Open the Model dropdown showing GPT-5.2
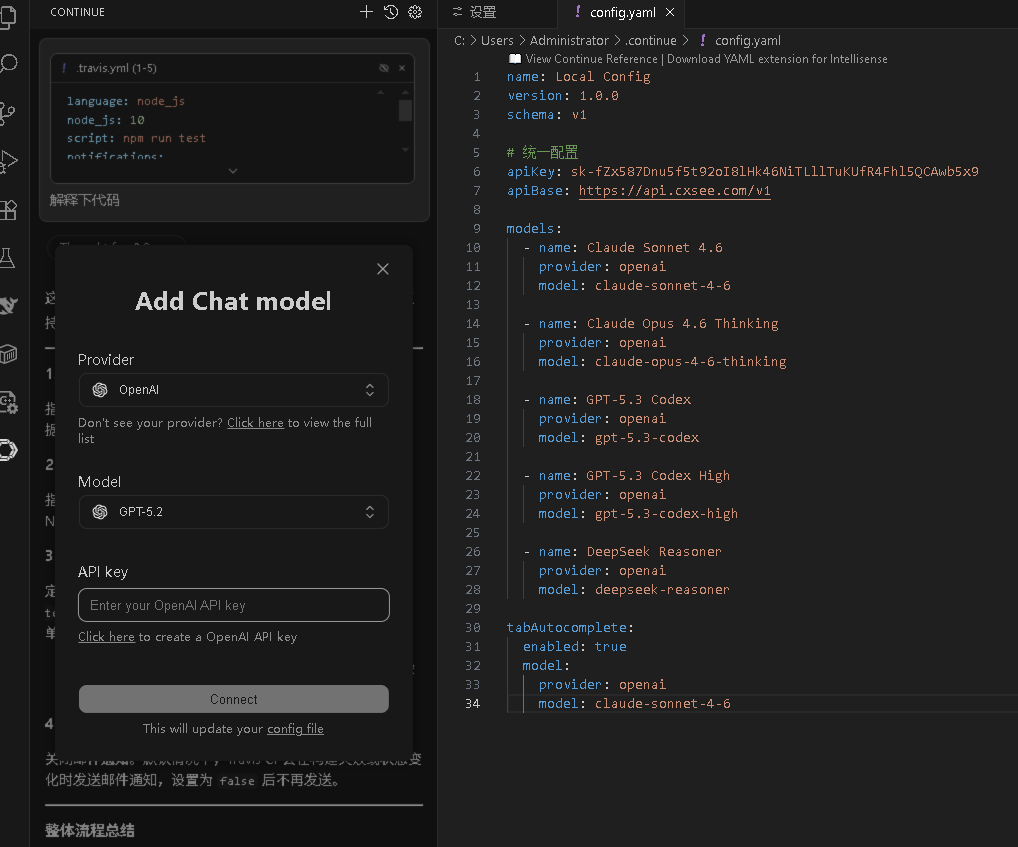This screenshot has width=1018, height=847. point(233,512)
